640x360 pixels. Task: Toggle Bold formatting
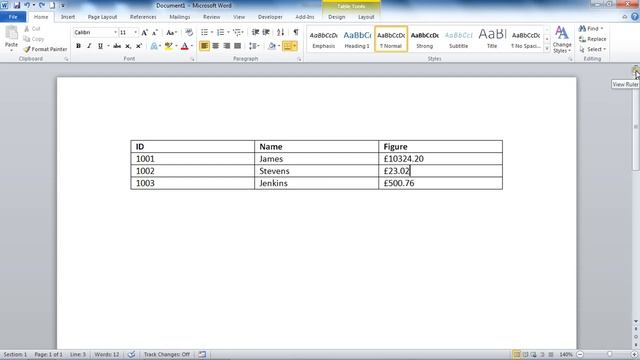coord(78,46)
